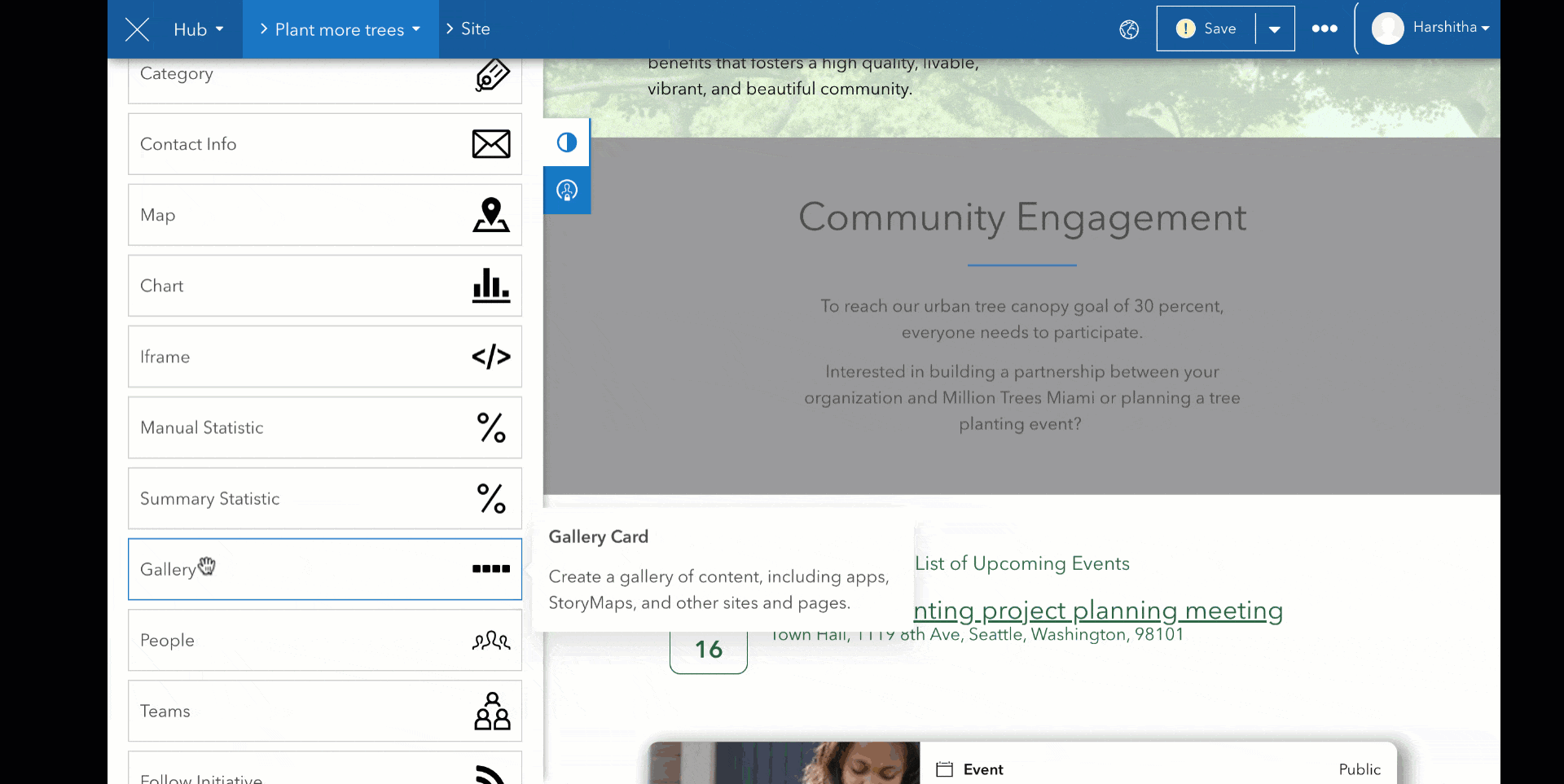
Task: Expand the Plant more trees dropdown
Action: pos(340,29)
